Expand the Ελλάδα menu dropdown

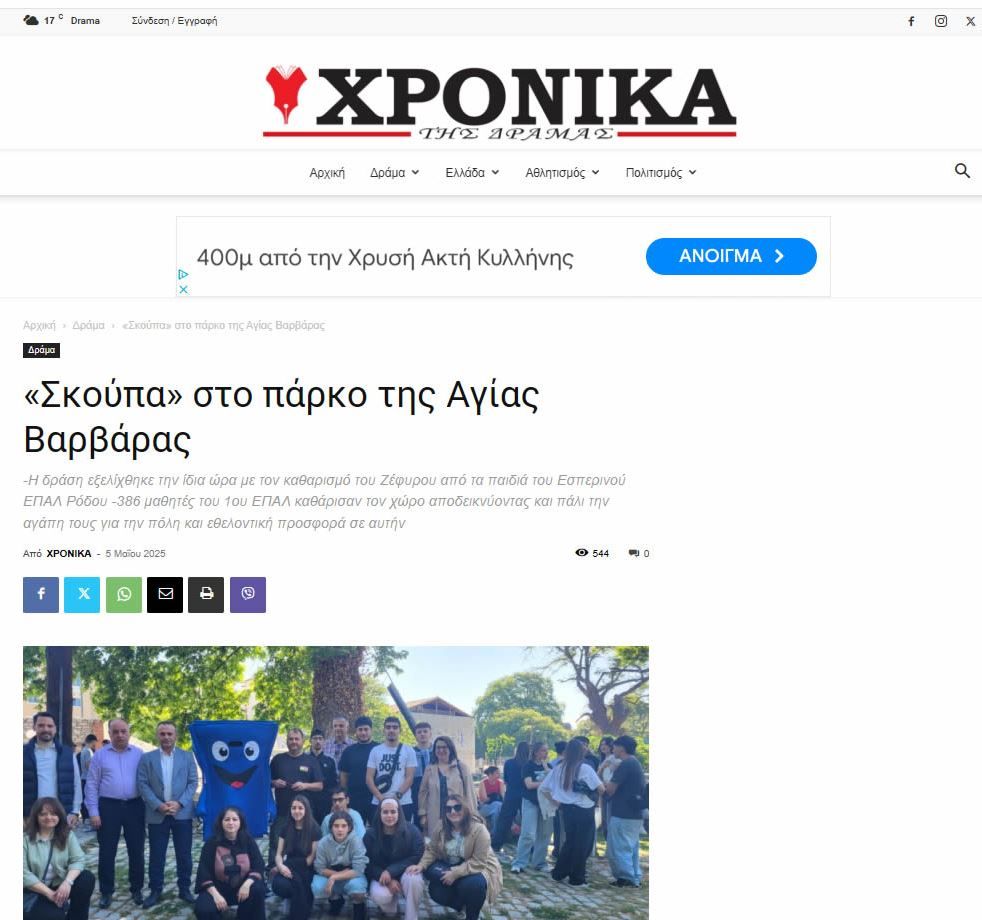click(x=472, y=172)
